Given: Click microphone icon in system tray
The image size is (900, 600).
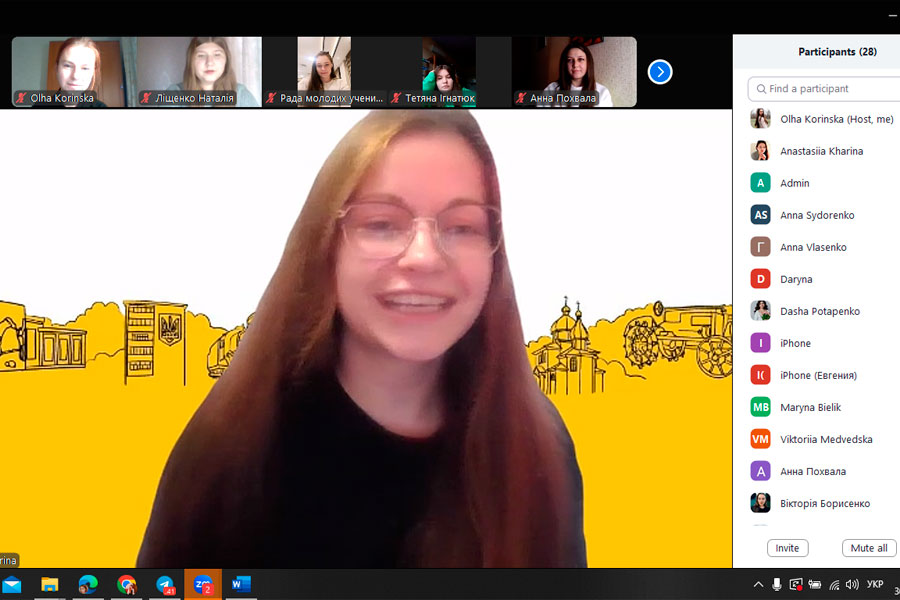Looking at the screenshot, I should point(777,585).
